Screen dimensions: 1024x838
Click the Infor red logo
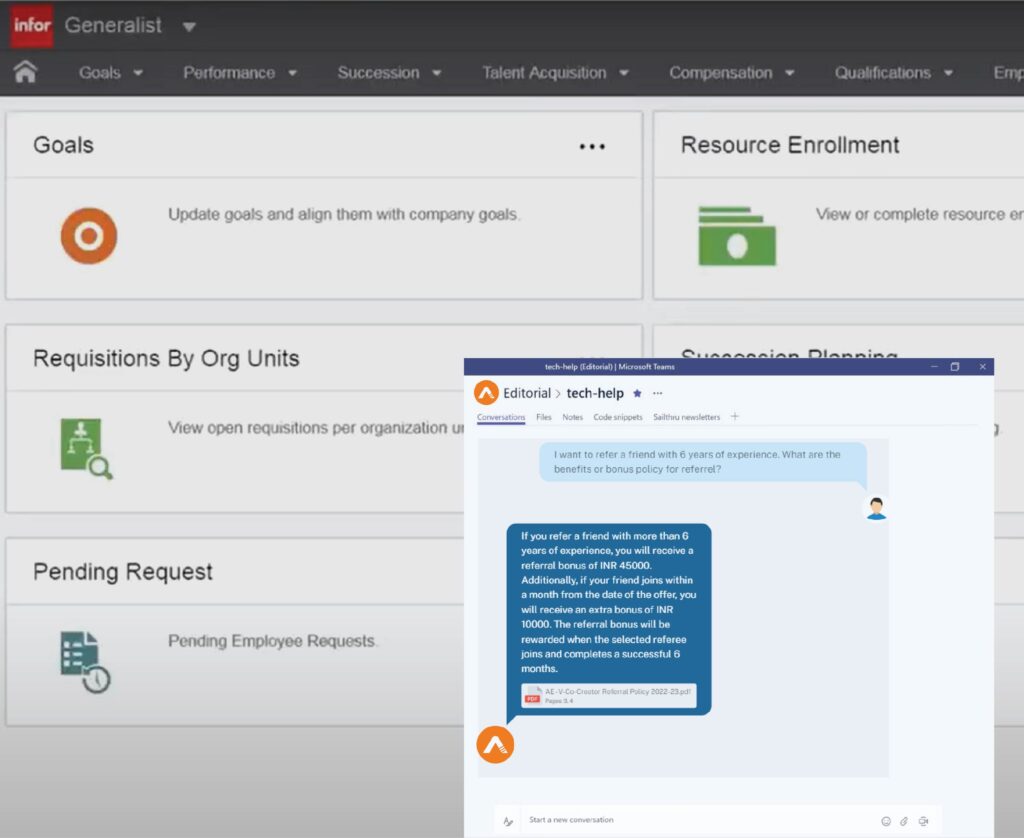(31, 25)
